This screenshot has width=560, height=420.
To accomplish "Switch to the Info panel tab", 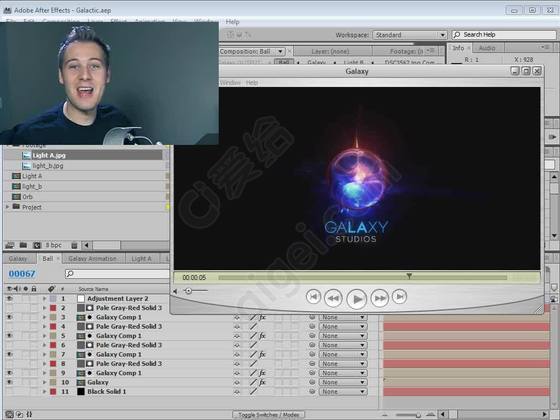I will [x=458, y=48].
